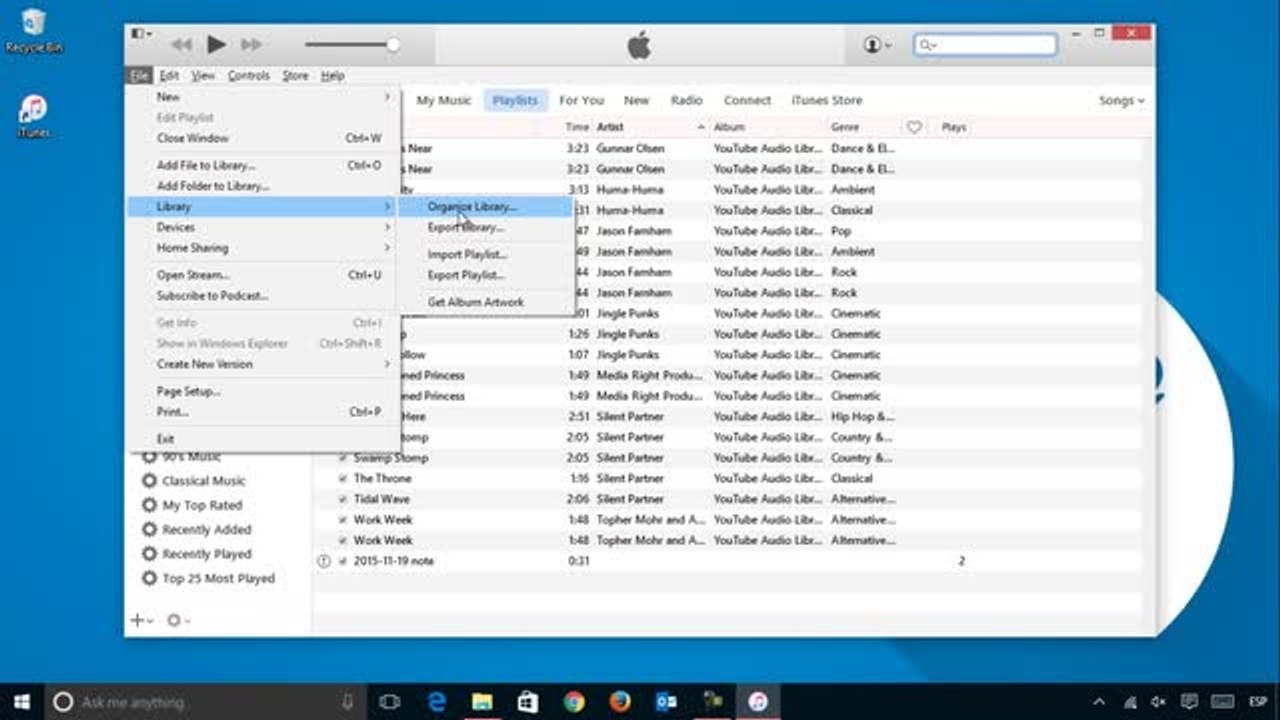Open the mini menu dropdown at top-left corner
Image resolution: width=1280 pixels, height=720 pixels.
tap(142, 34)
